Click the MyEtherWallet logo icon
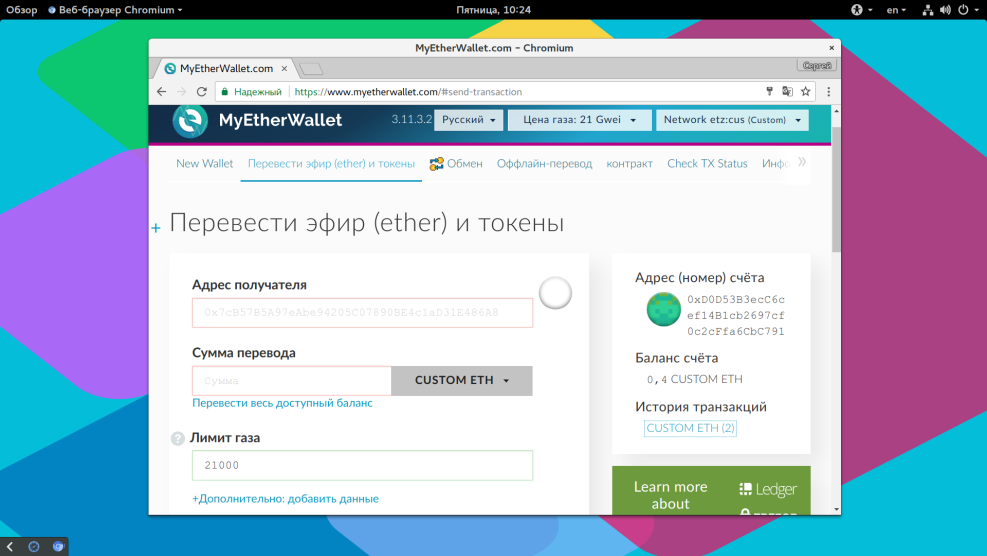Image resolution: width=987 pixels, height=556 pixels. point(190,120)
